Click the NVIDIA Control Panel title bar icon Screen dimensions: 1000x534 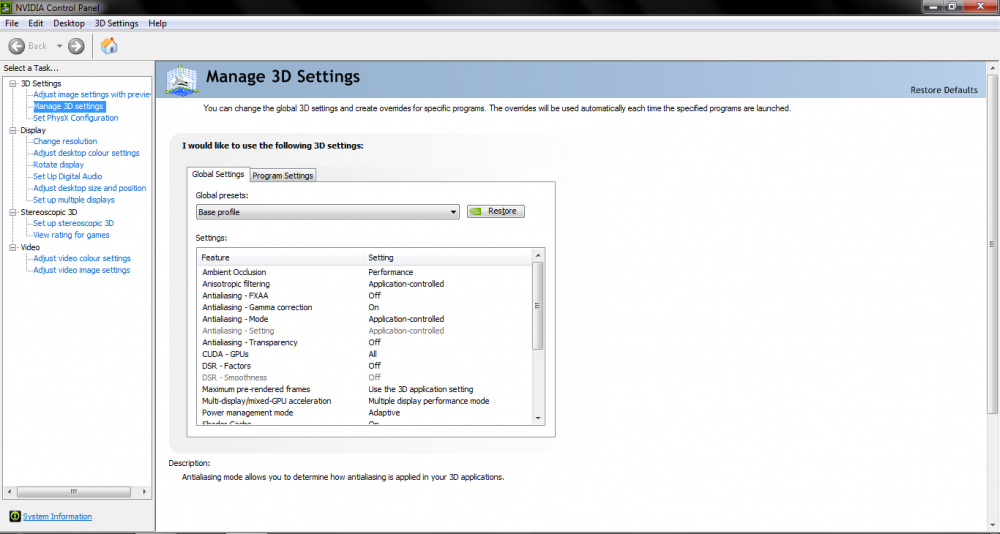click(x=6, y=8)
